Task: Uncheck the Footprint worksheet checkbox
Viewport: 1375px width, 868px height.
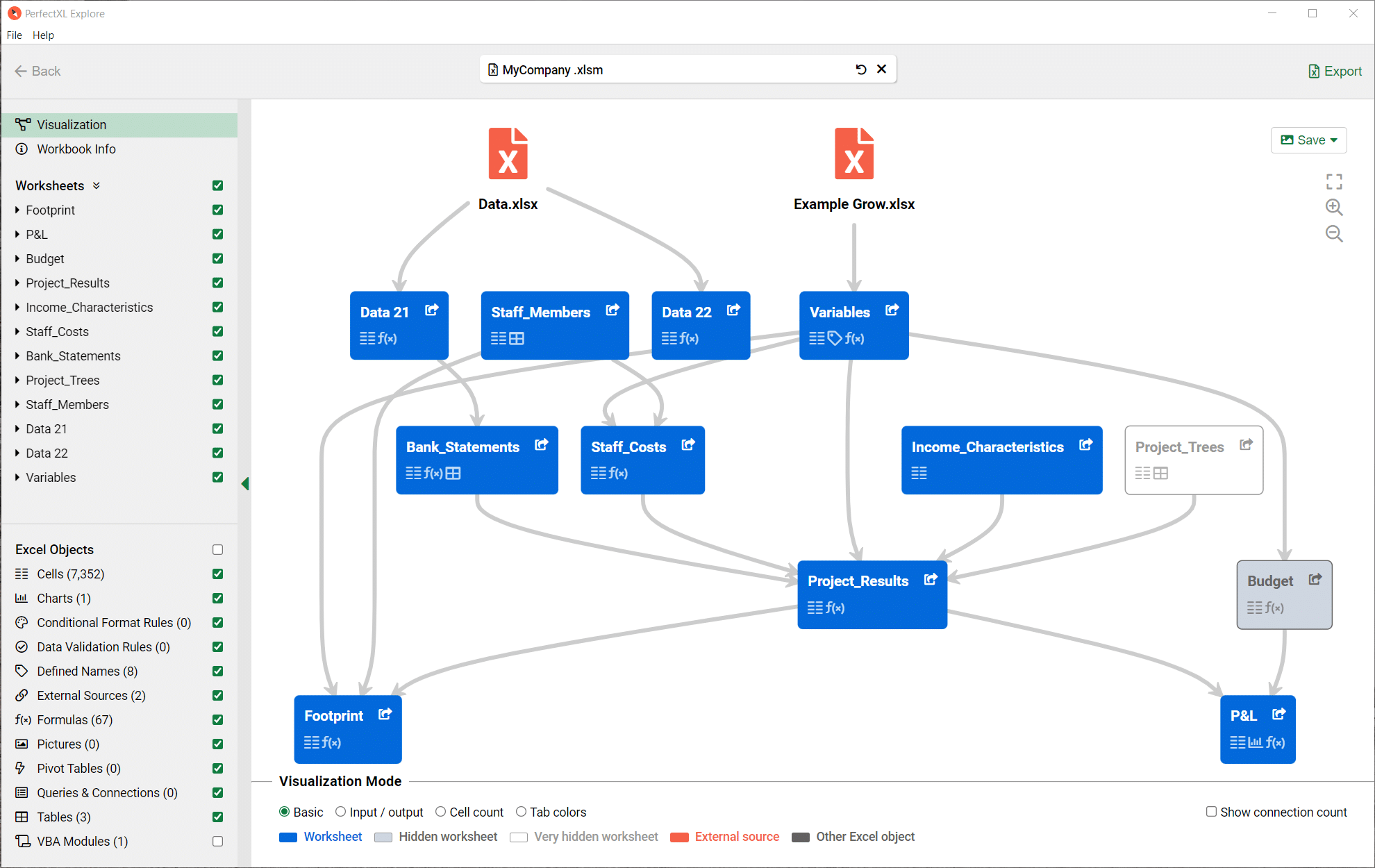Action: [x=217, y=210]
